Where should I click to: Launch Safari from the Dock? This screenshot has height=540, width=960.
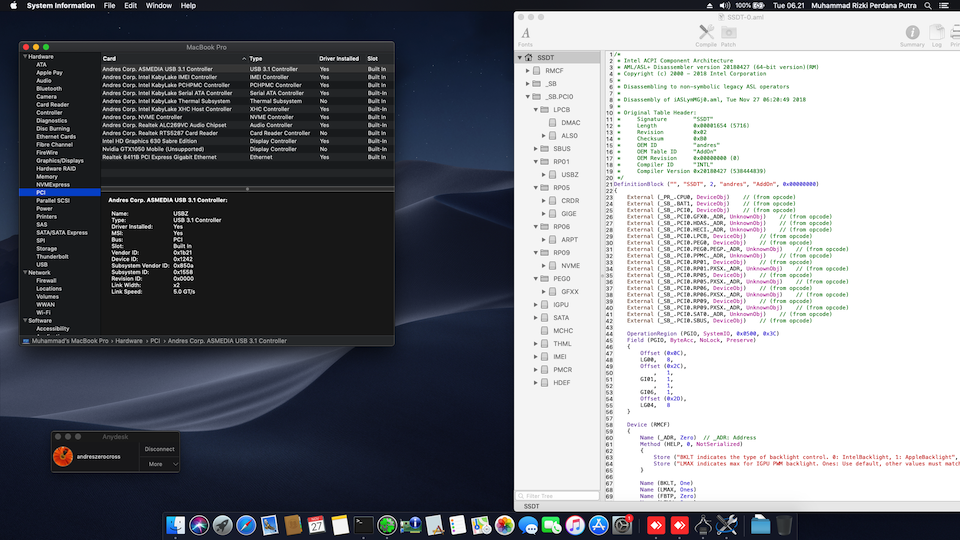[x=245, y=524]
